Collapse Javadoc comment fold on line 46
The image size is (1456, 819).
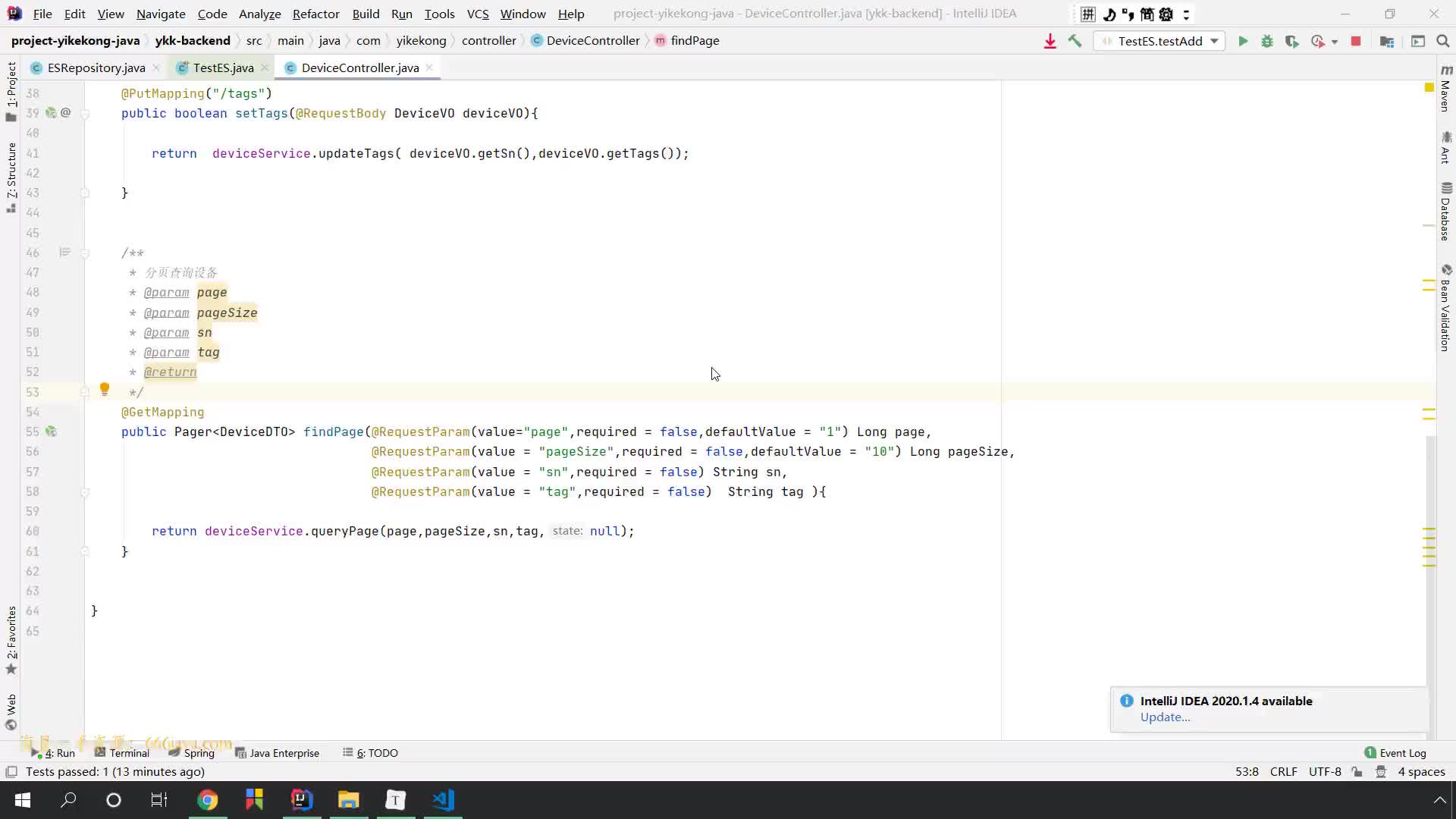click(x=85, y=253)
